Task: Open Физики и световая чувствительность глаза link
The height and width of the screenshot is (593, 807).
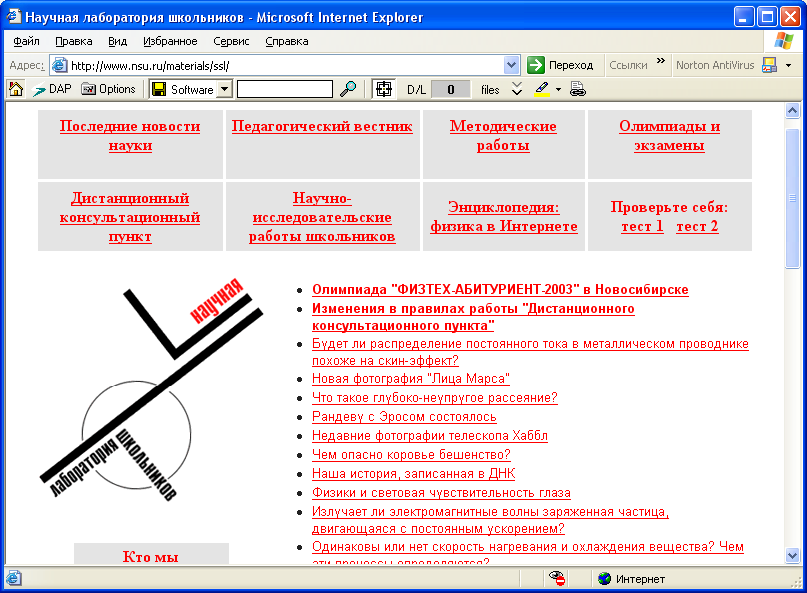Action: point(441,493)
